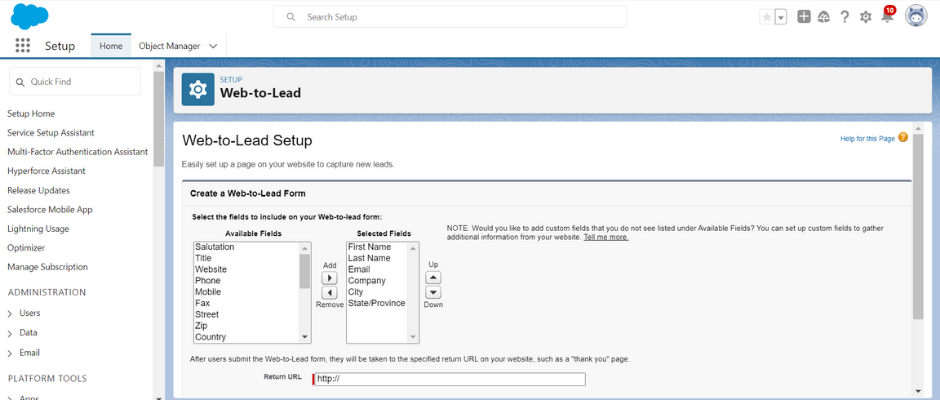940x400 pixels.
Task: Expand the Data tree section
Action: click(x=10, y=333)
